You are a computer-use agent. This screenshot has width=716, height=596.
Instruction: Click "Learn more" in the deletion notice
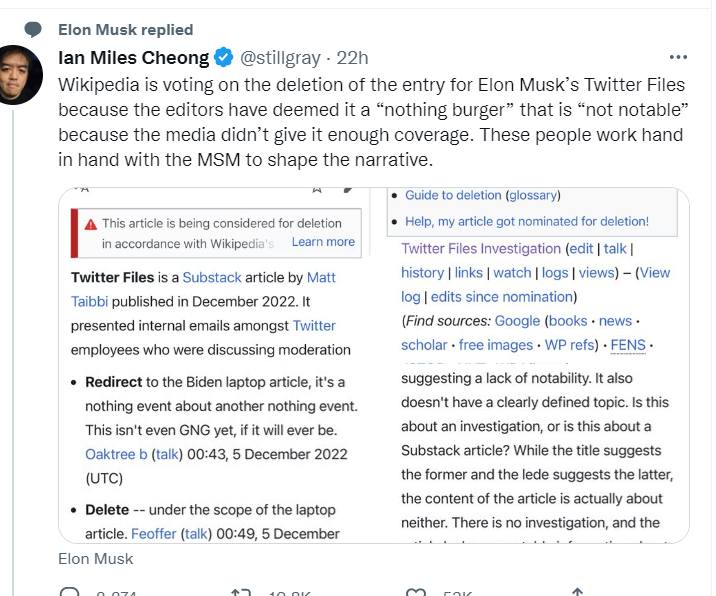(x=323, y=242)
